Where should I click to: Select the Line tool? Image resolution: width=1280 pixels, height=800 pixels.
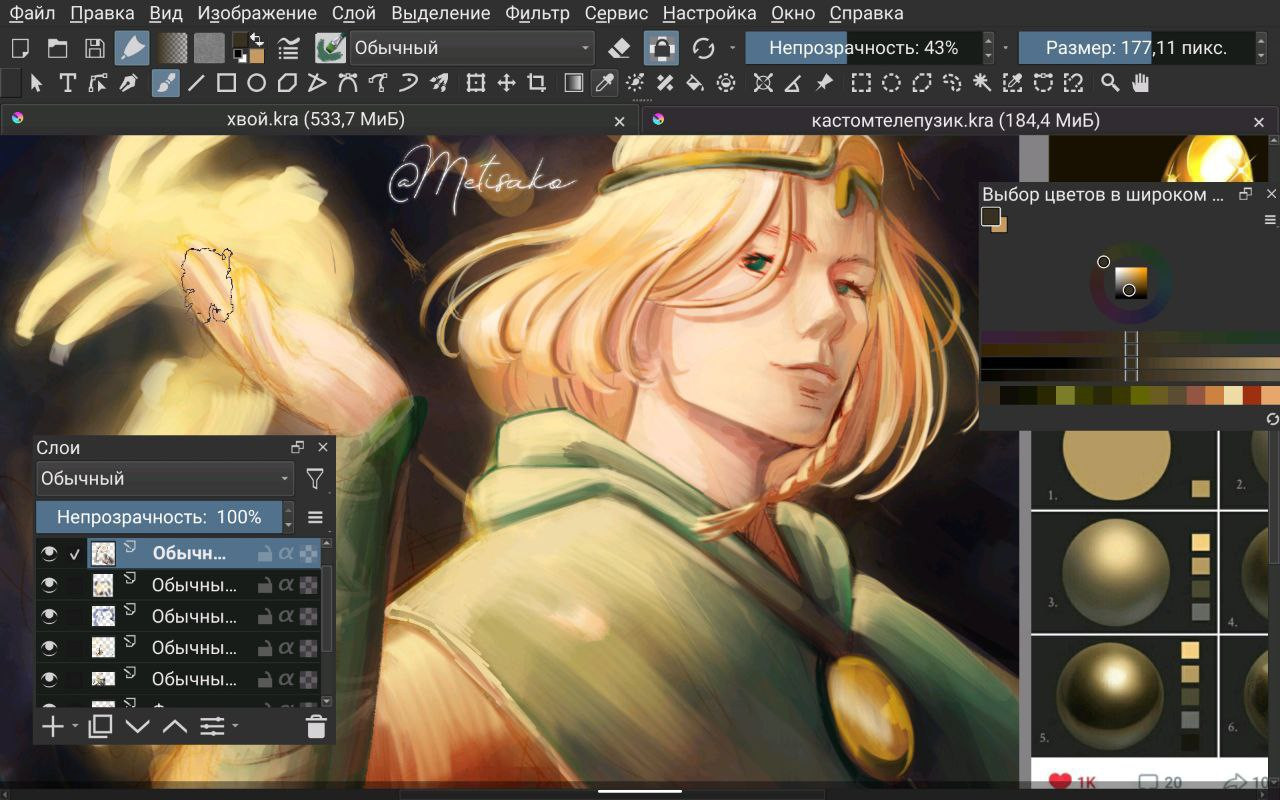coord(196,83)
